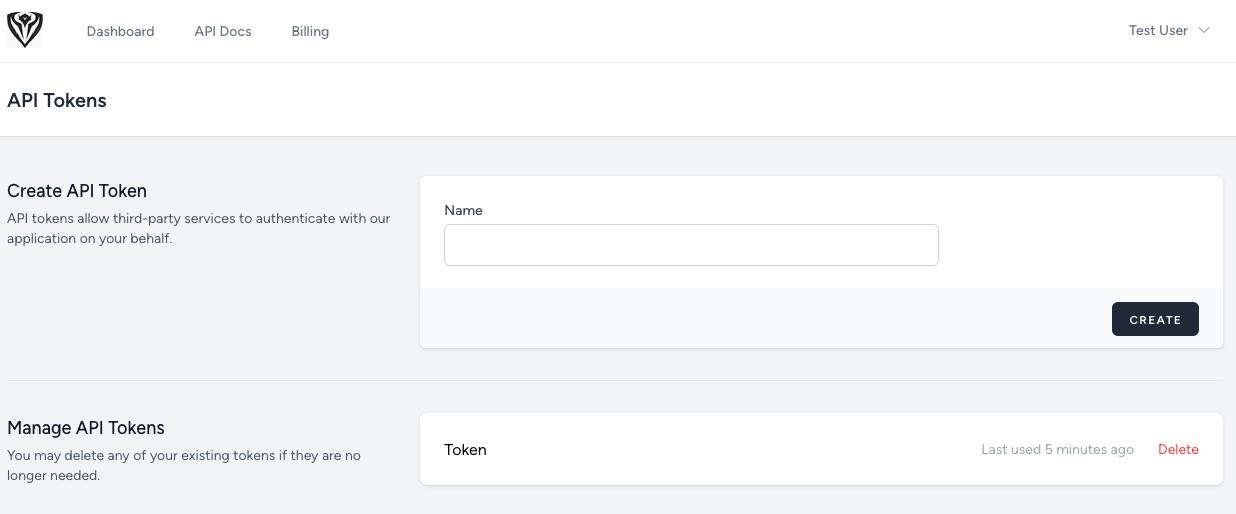Viewport: 1236px width, 514px height.
Task: Go to API Docs
Action: coord(223,31)
